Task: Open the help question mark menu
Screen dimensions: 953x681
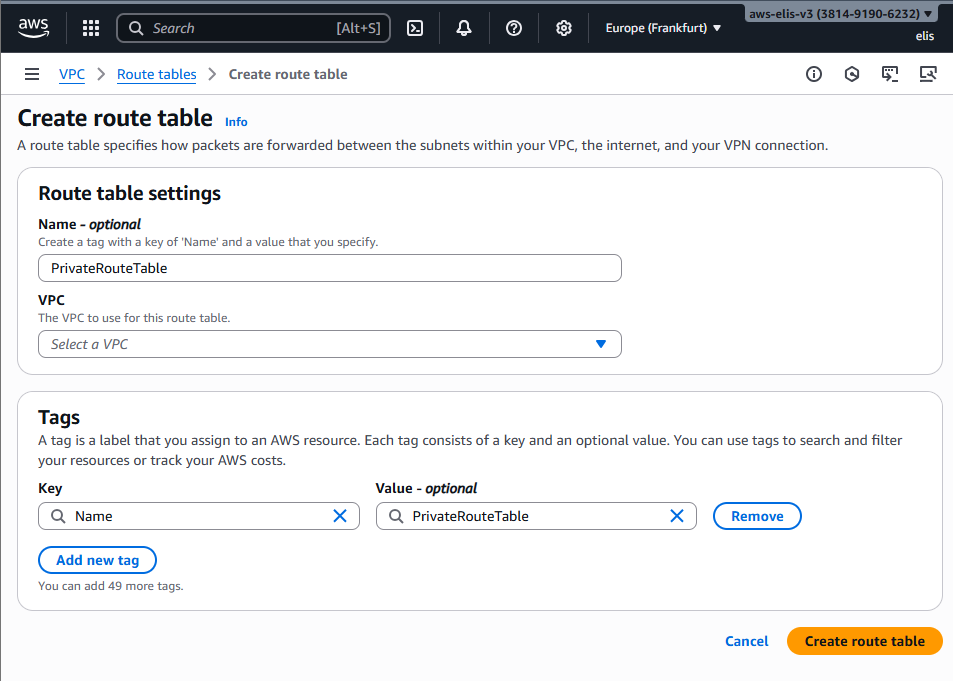Action: [514, 28]
